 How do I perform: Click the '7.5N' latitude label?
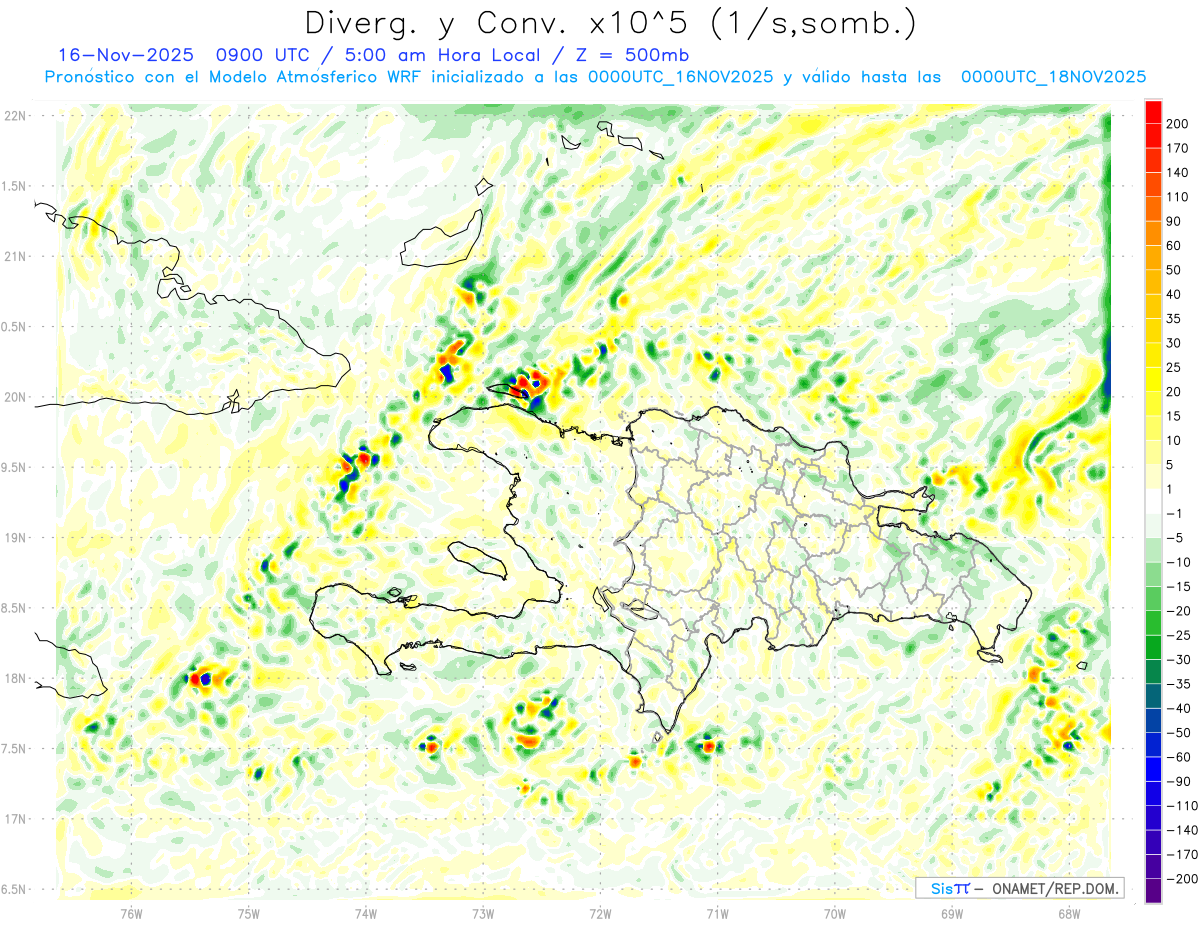(x=14, y=749)
